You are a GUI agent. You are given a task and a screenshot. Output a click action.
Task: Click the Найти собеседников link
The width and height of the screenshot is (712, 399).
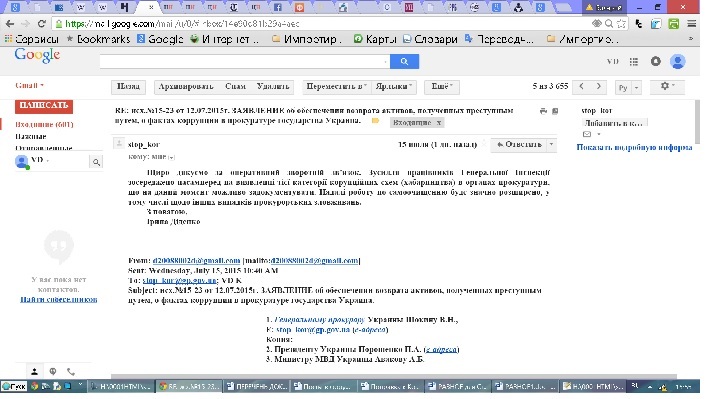point(59,299)
